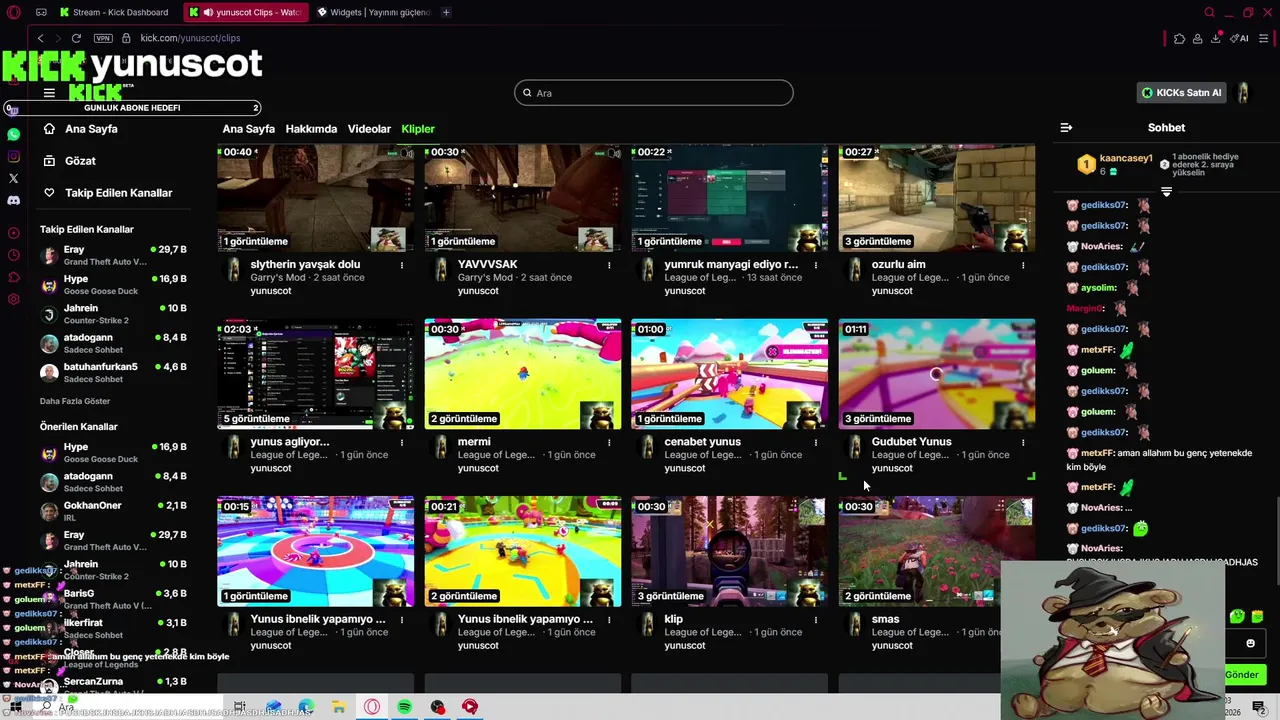The height and width of the screenshot is (720, 1280).
Task: Click kaancasey1 in chat leaderboard
Action: tap(1126, 159)
